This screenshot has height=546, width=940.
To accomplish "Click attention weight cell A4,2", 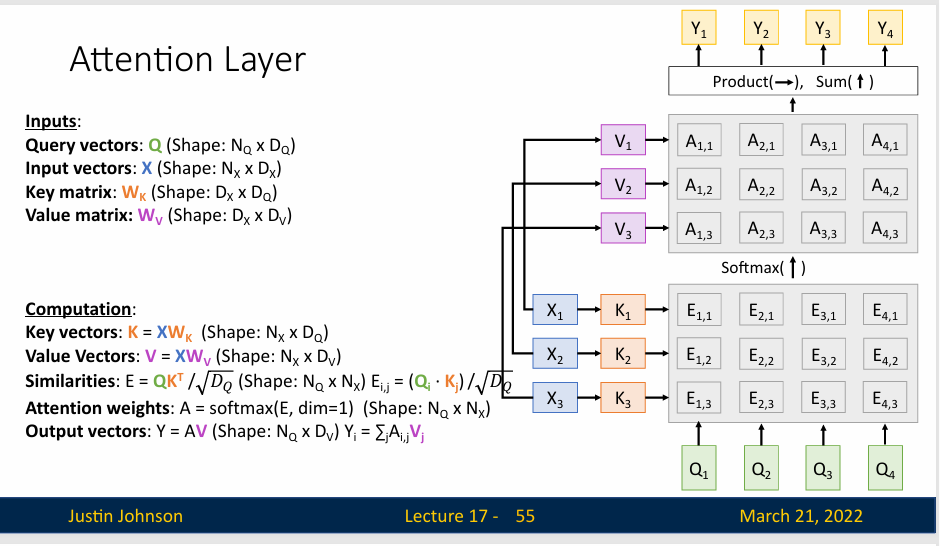I will (x=885, y=184).
